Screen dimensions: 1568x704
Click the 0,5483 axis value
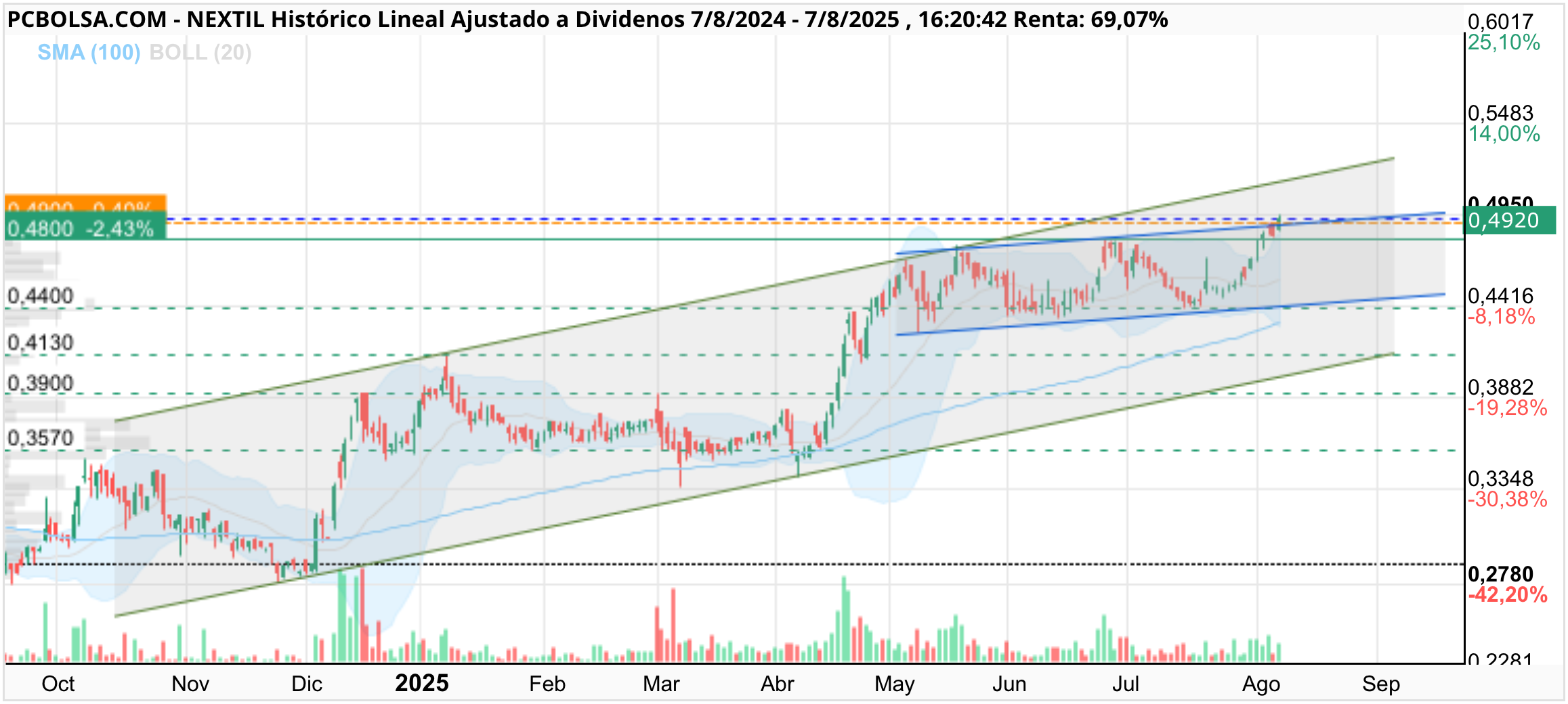coord(1500,113)
